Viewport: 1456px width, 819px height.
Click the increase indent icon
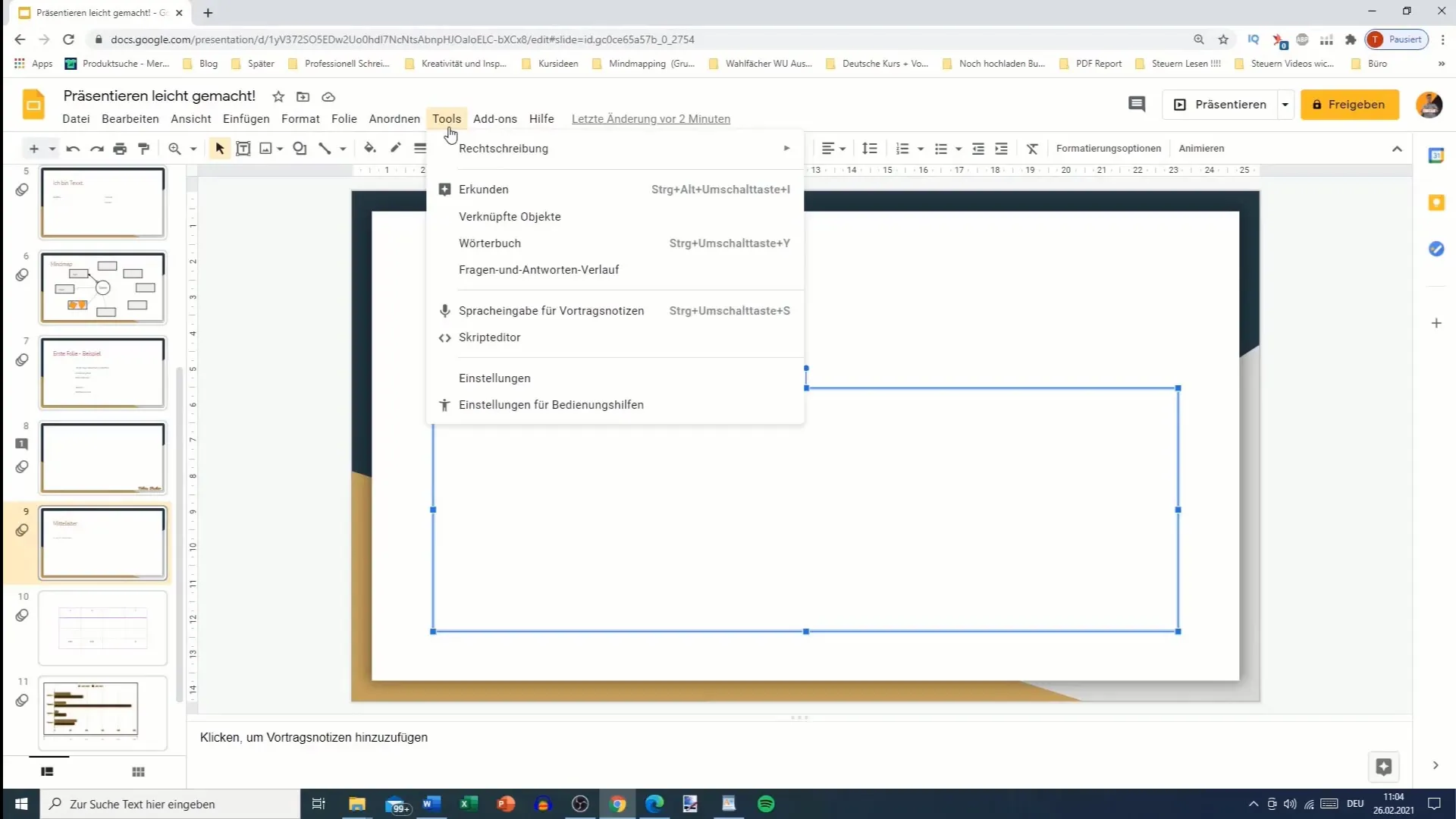tap(1001, 149)
